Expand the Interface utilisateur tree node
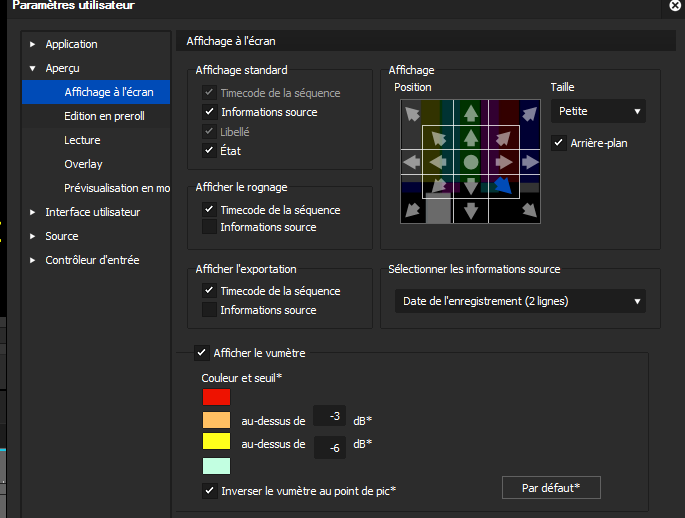685x518 pixels. coord(33,212)
